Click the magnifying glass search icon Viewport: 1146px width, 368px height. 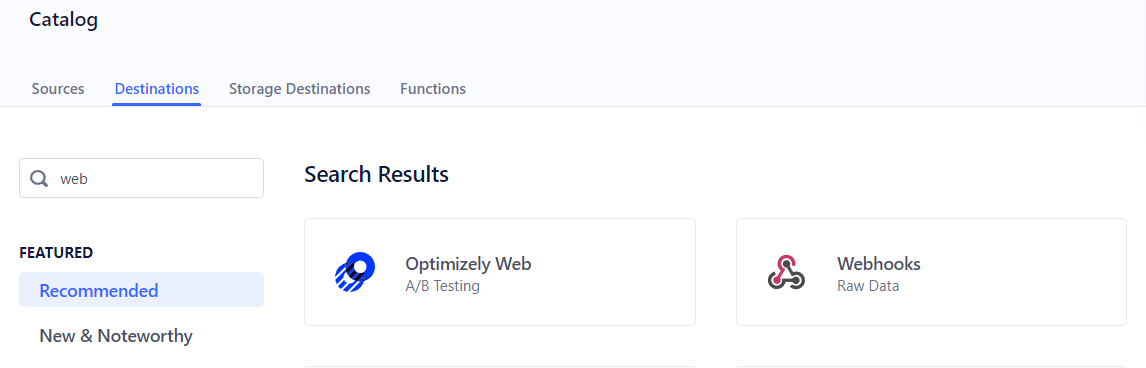(39, 179)
